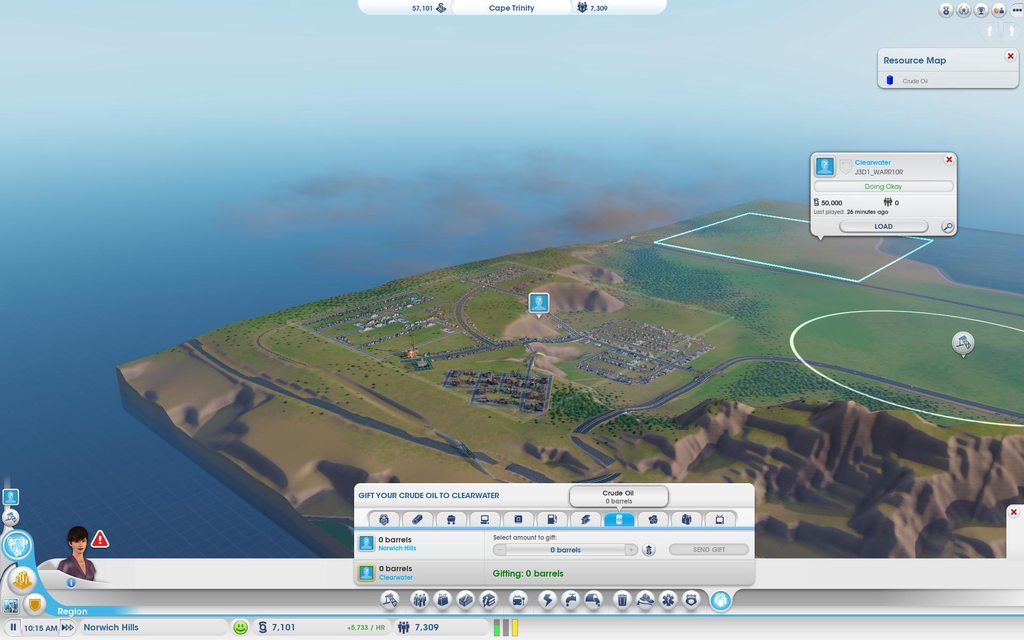
Task: Load the Clearwater city
Action: 883,226
